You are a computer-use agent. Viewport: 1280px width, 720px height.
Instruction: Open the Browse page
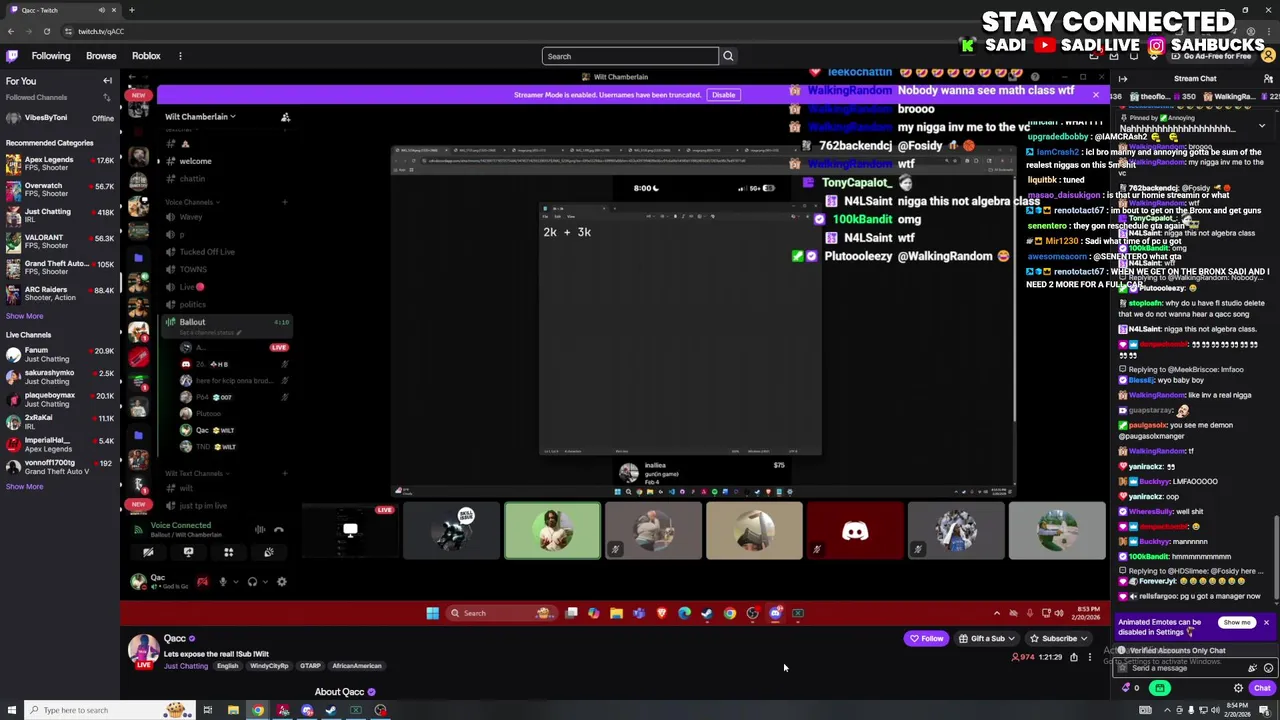click(x=101, y=56)
